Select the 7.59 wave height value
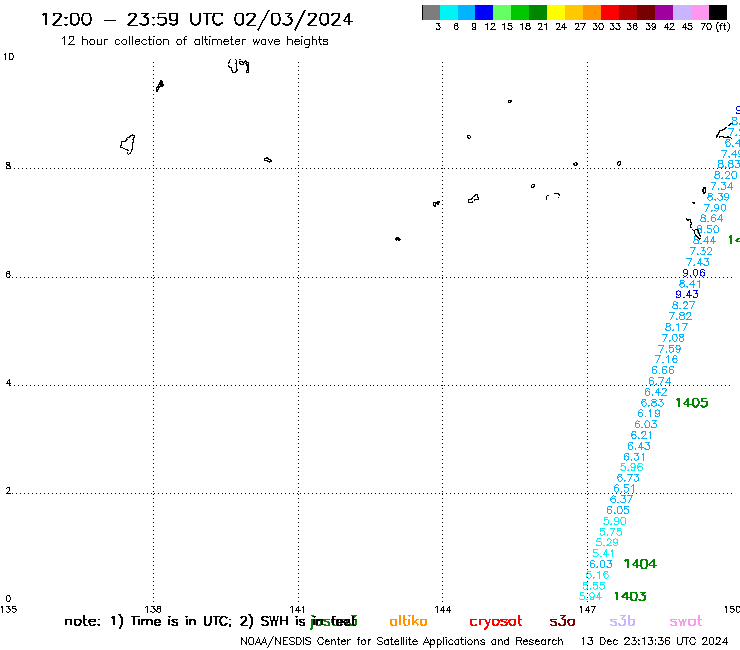Viewport: 740px width, 650px height. 669,349
